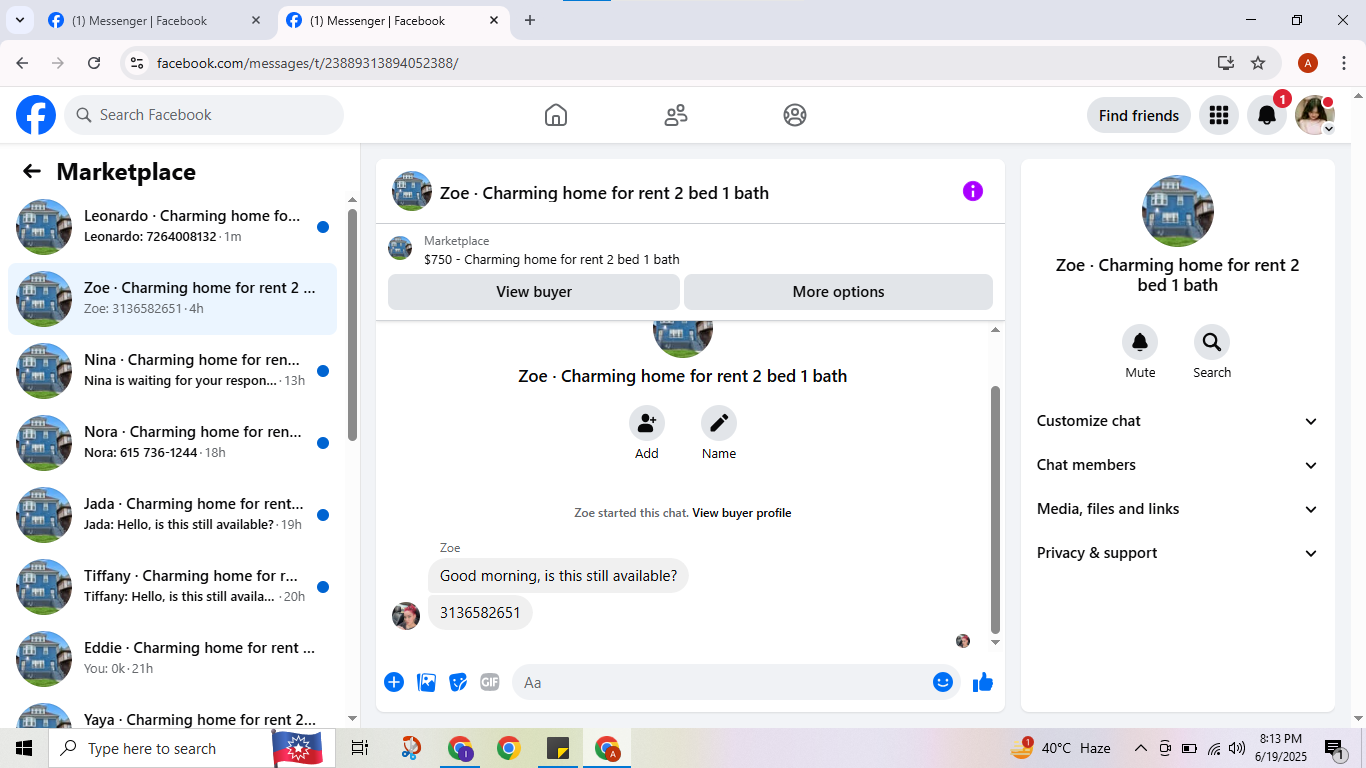Click Zoe's listing thumbnail in right panel
The image size is (1366, 768).
pyautogui.click(x=1178, y=211)
